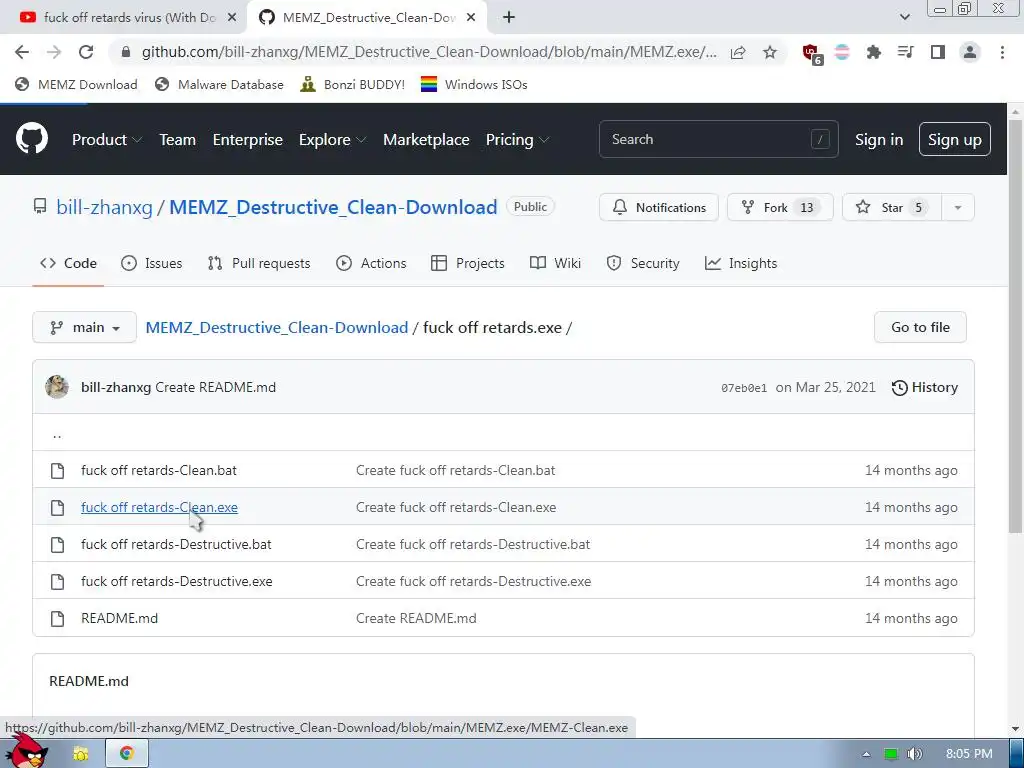Open the Extensions puzzle piece icon
The height and width of the screenshot is (768, 1024).
click(873, 52)
